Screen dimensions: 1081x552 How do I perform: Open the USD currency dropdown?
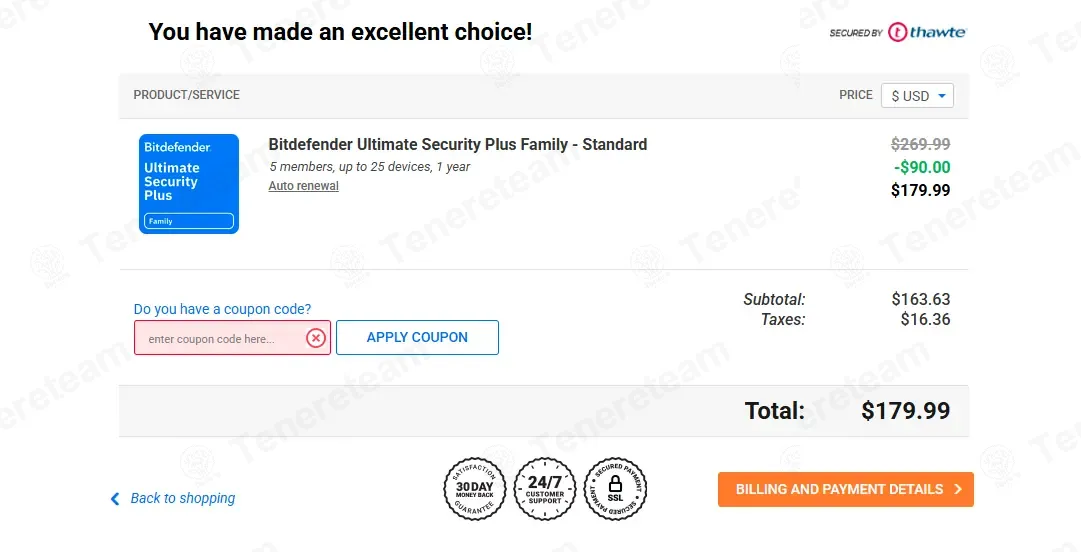point(917,96)
